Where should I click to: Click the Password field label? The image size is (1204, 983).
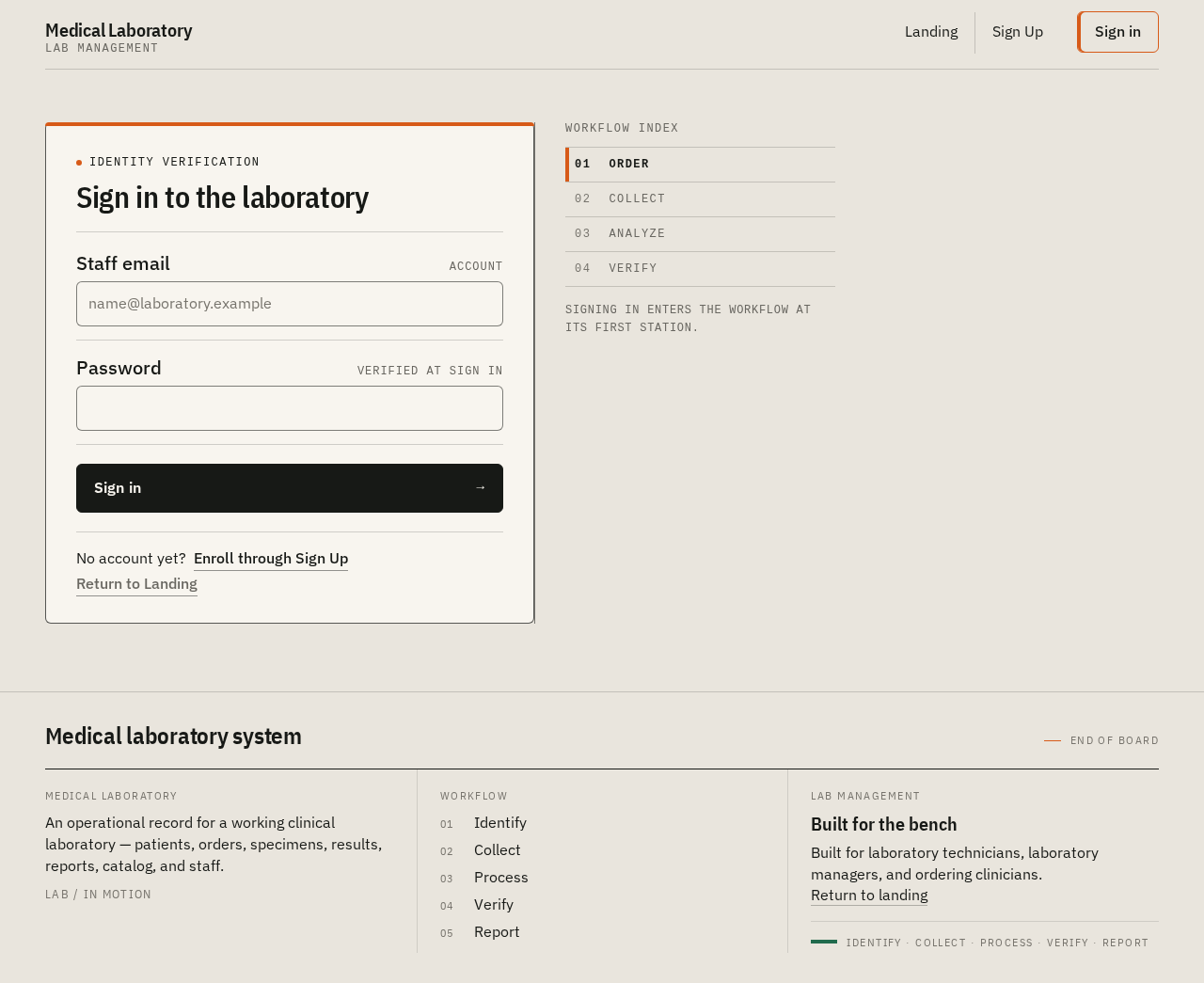point(119,368)
